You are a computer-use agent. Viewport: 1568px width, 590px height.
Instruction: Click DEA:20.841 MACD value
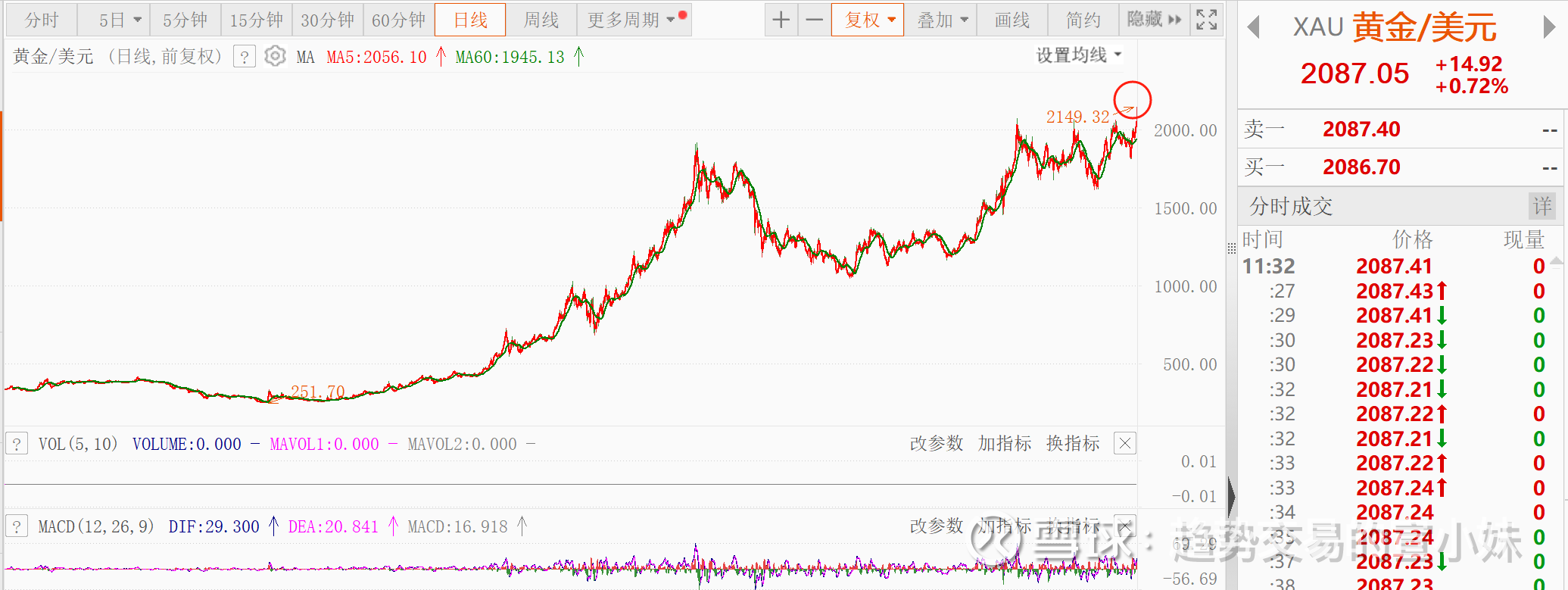coord(333,526)
